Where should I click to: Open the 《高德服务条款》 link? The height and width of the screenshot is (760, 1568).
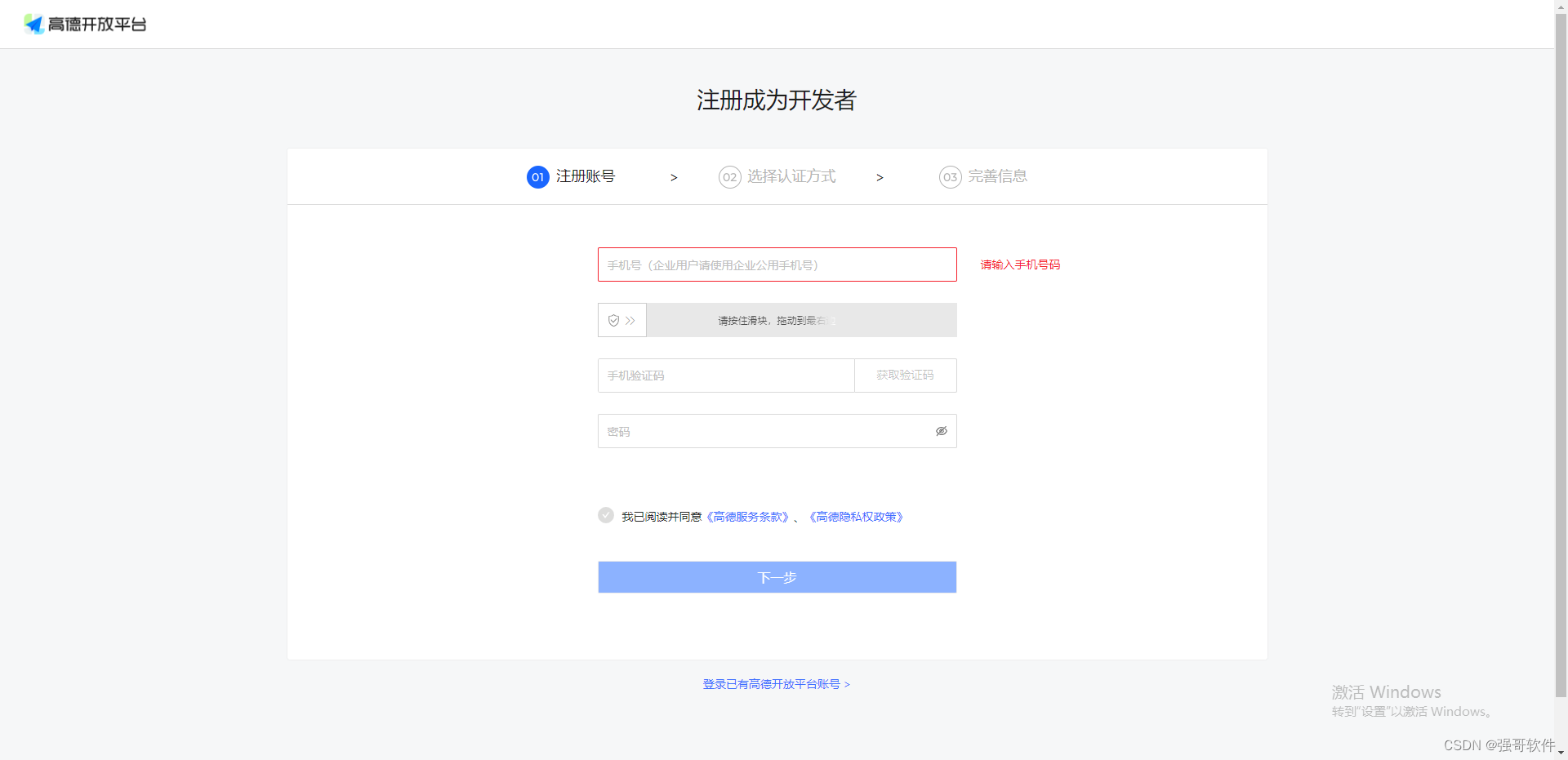click(747, 517)
